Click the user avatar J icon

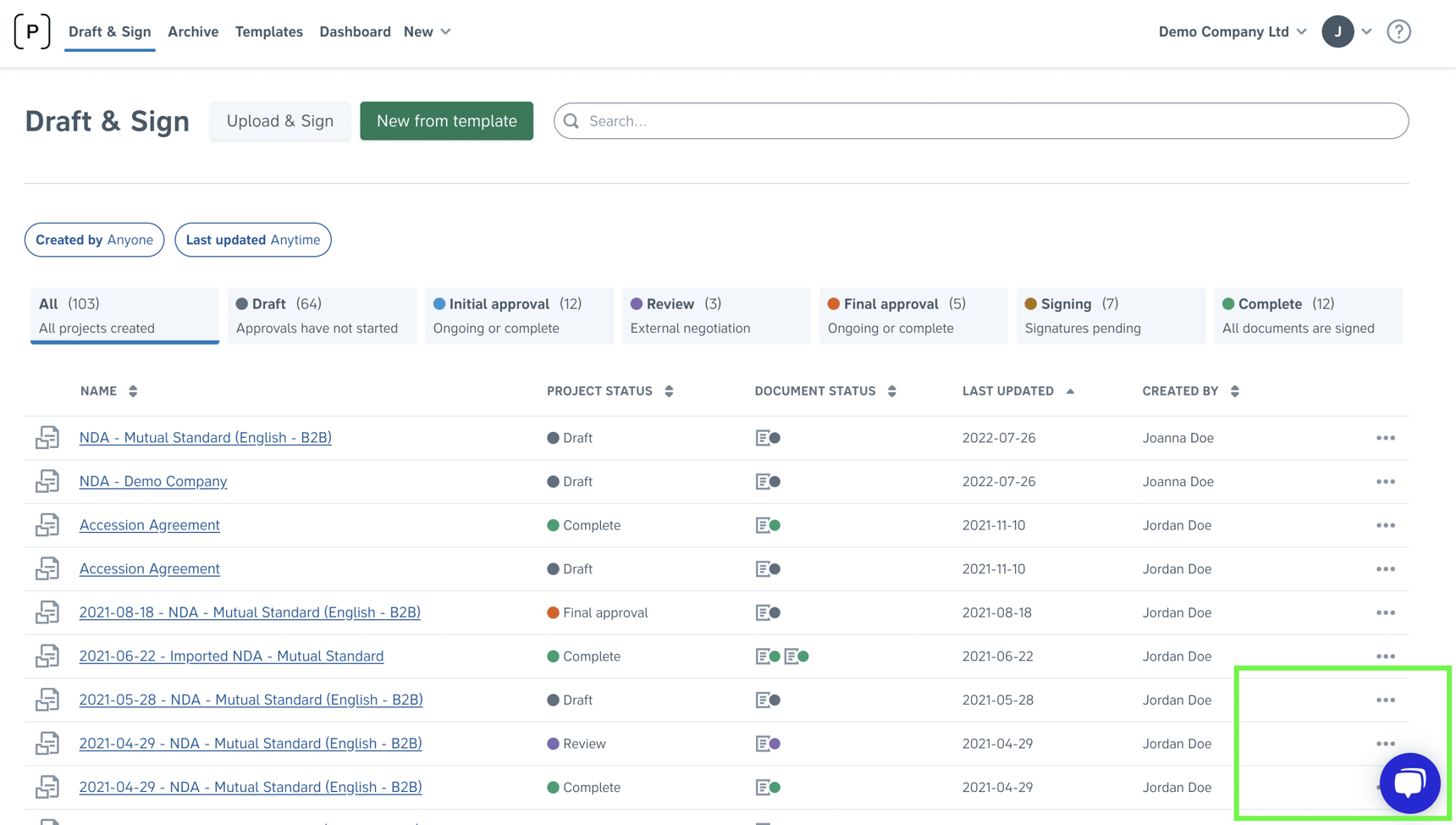coord(1337,31)
